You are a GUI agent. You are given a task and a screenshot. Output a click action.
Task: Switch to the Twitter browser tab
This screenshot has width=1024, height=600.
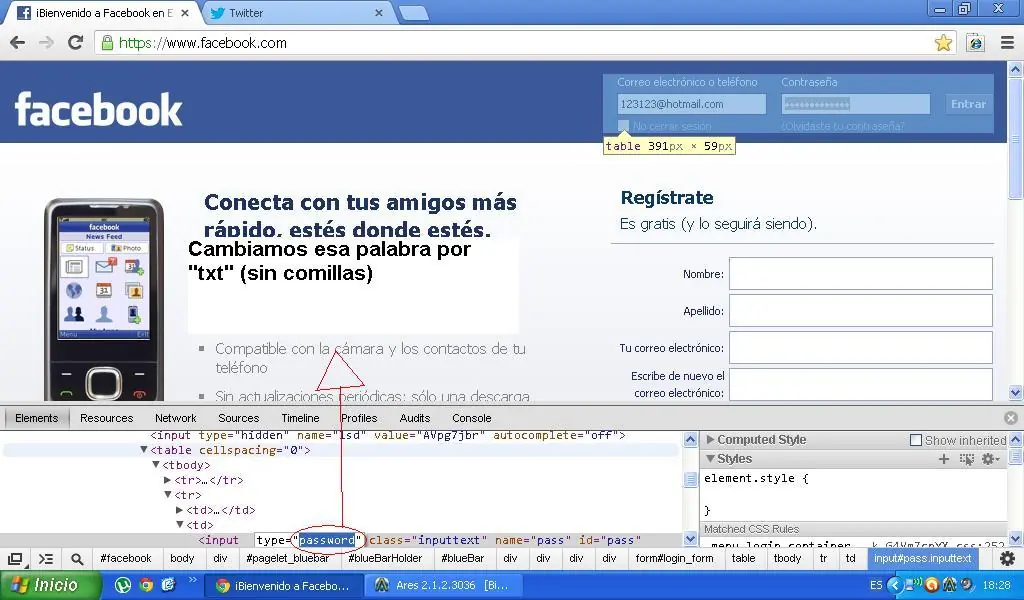tap(297, 13)
